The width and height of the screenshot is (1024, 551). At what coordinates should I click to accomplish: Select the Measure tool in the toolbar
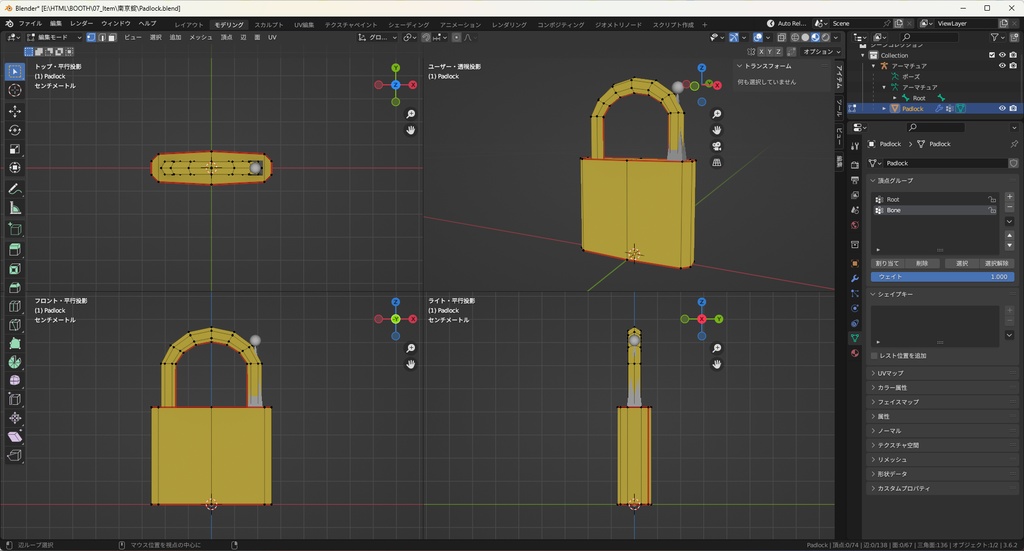pyautogui.click(x=15, y=208)
